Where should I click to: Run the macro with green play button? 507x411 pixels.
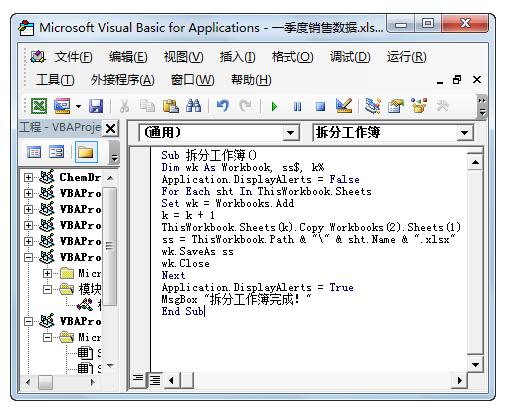274,107
